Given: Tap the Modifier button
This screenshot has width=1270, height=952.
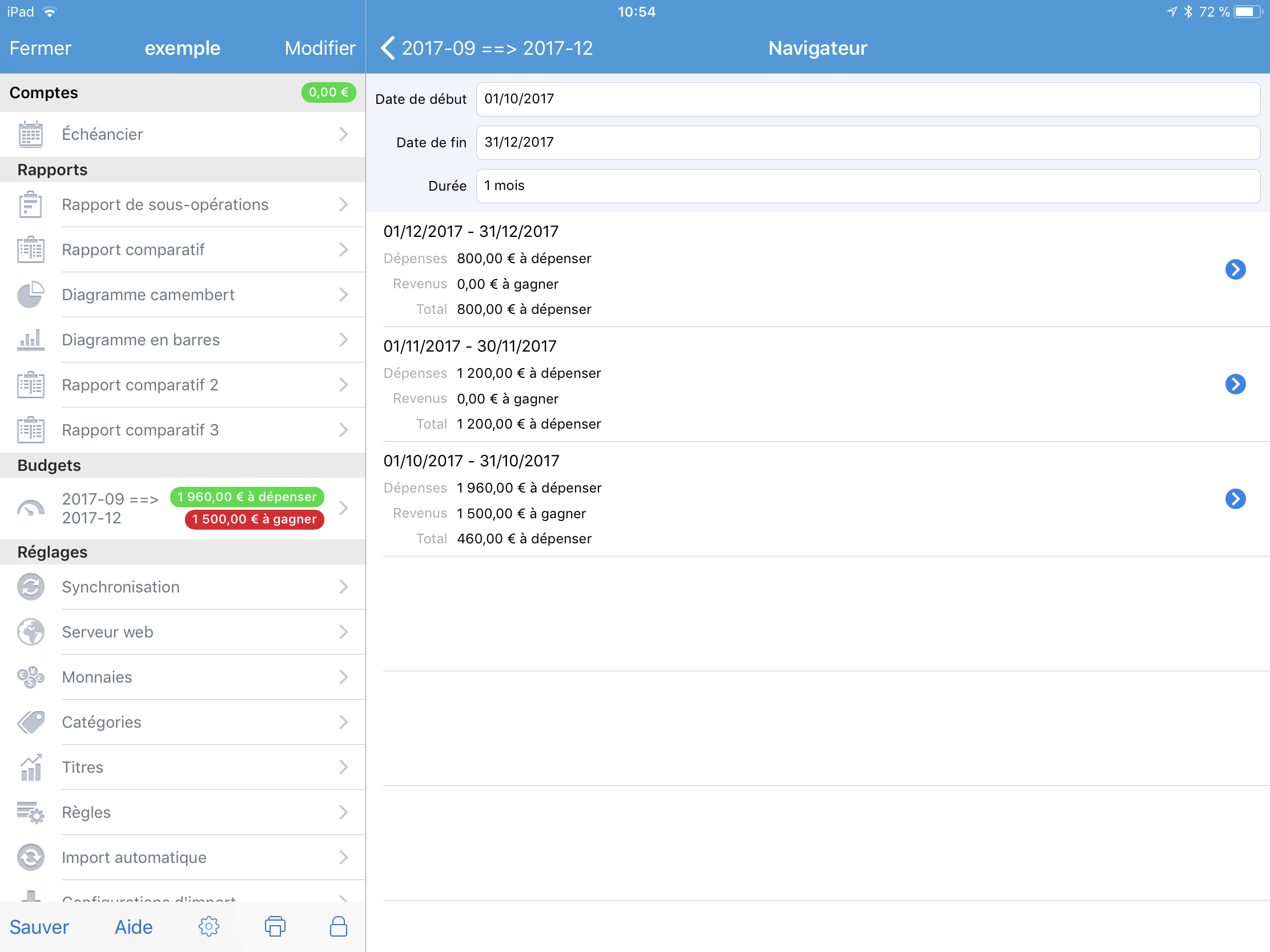Looking at the screenshot, I should click(320, 48).
